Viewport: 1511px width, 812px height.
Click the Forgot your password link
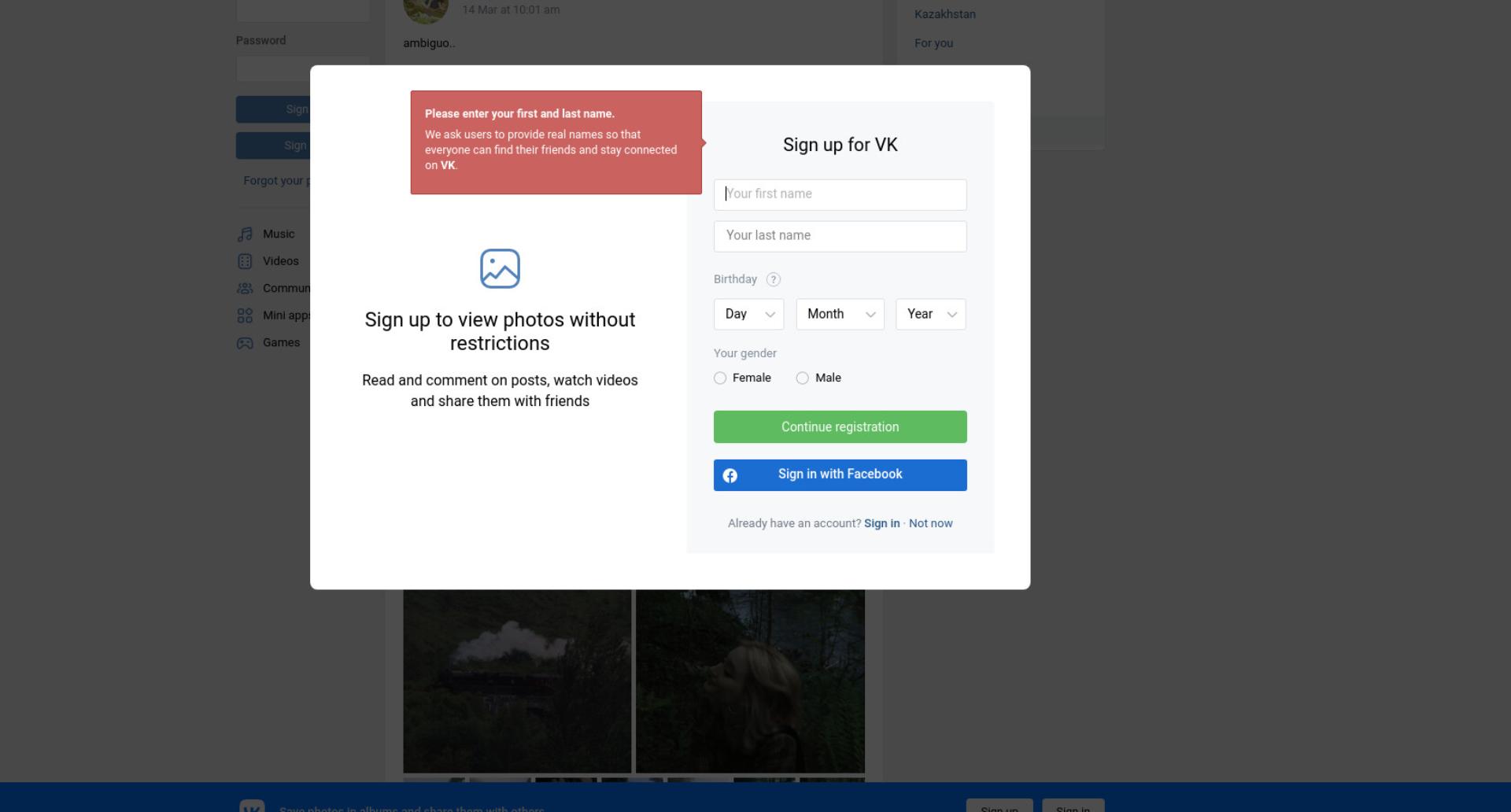pyautogui.click(x=276, y=181)
